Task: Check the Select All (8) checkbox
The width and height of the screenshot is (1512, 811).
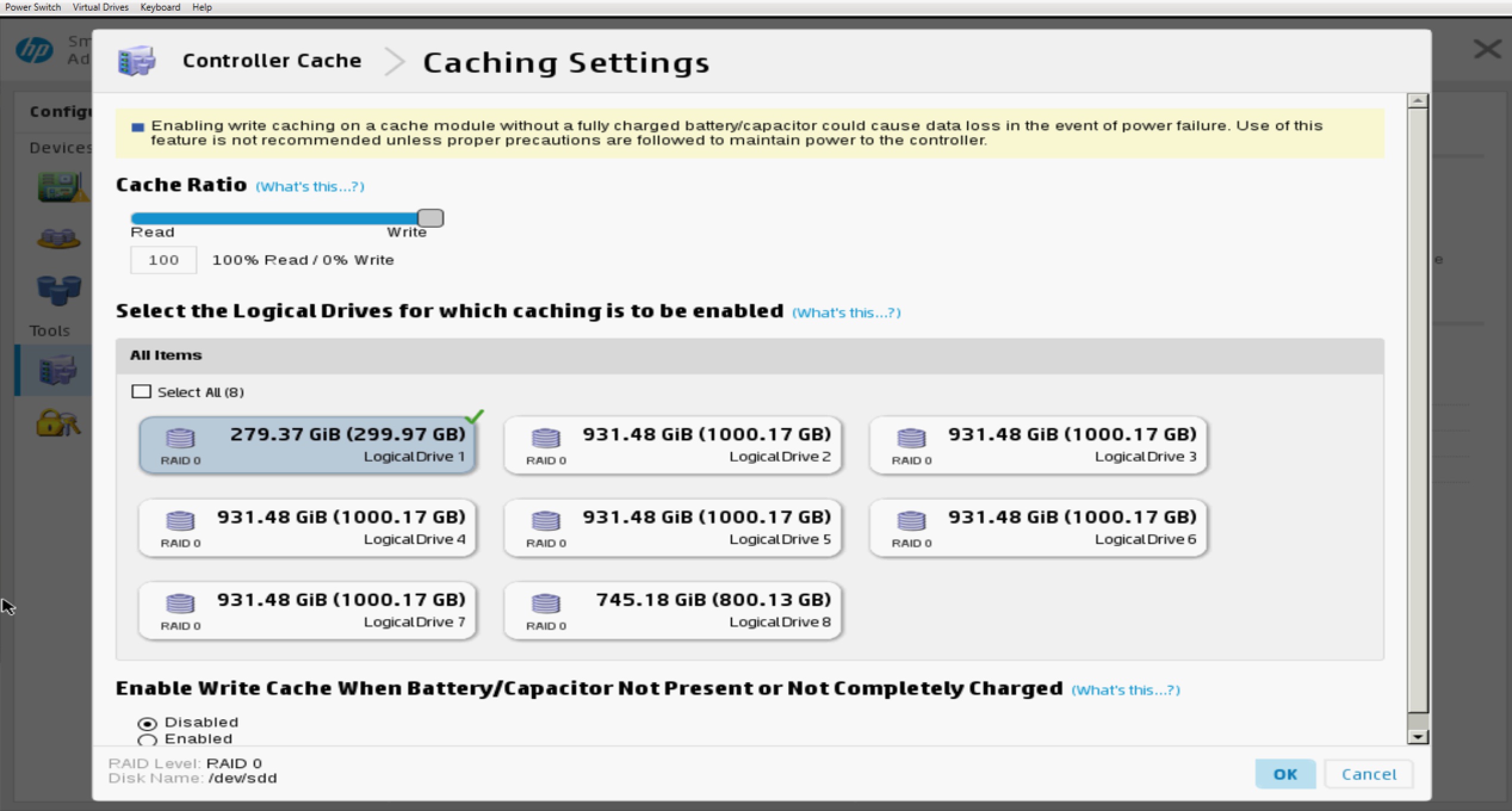Action: coord(141,392)
